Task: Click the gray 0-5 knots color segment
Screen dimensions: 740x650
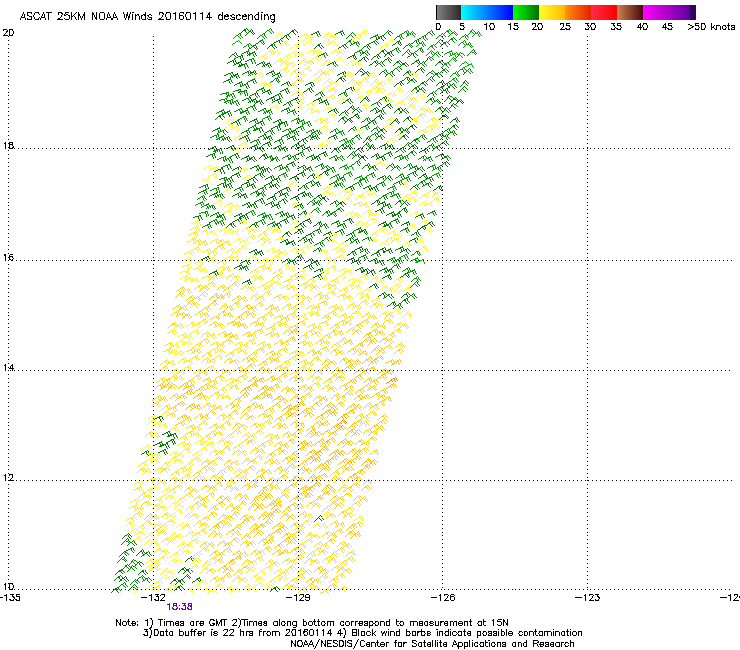Action: [448, 12]
